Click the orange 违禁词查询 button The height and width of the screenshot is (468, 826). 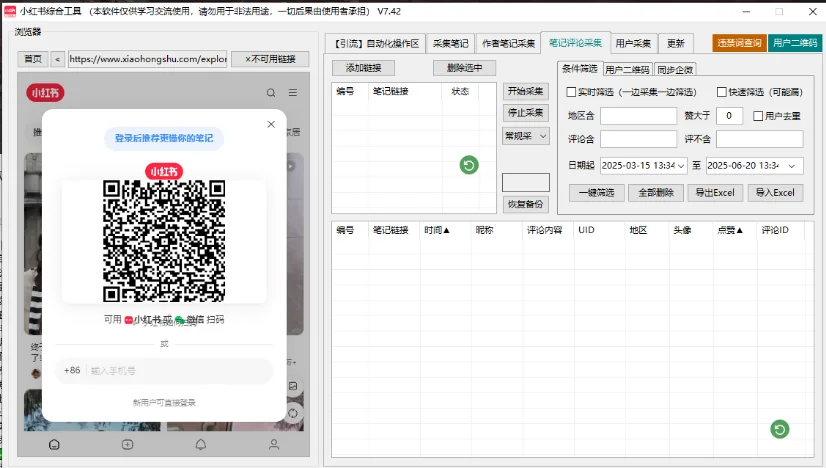coord(739,43)
